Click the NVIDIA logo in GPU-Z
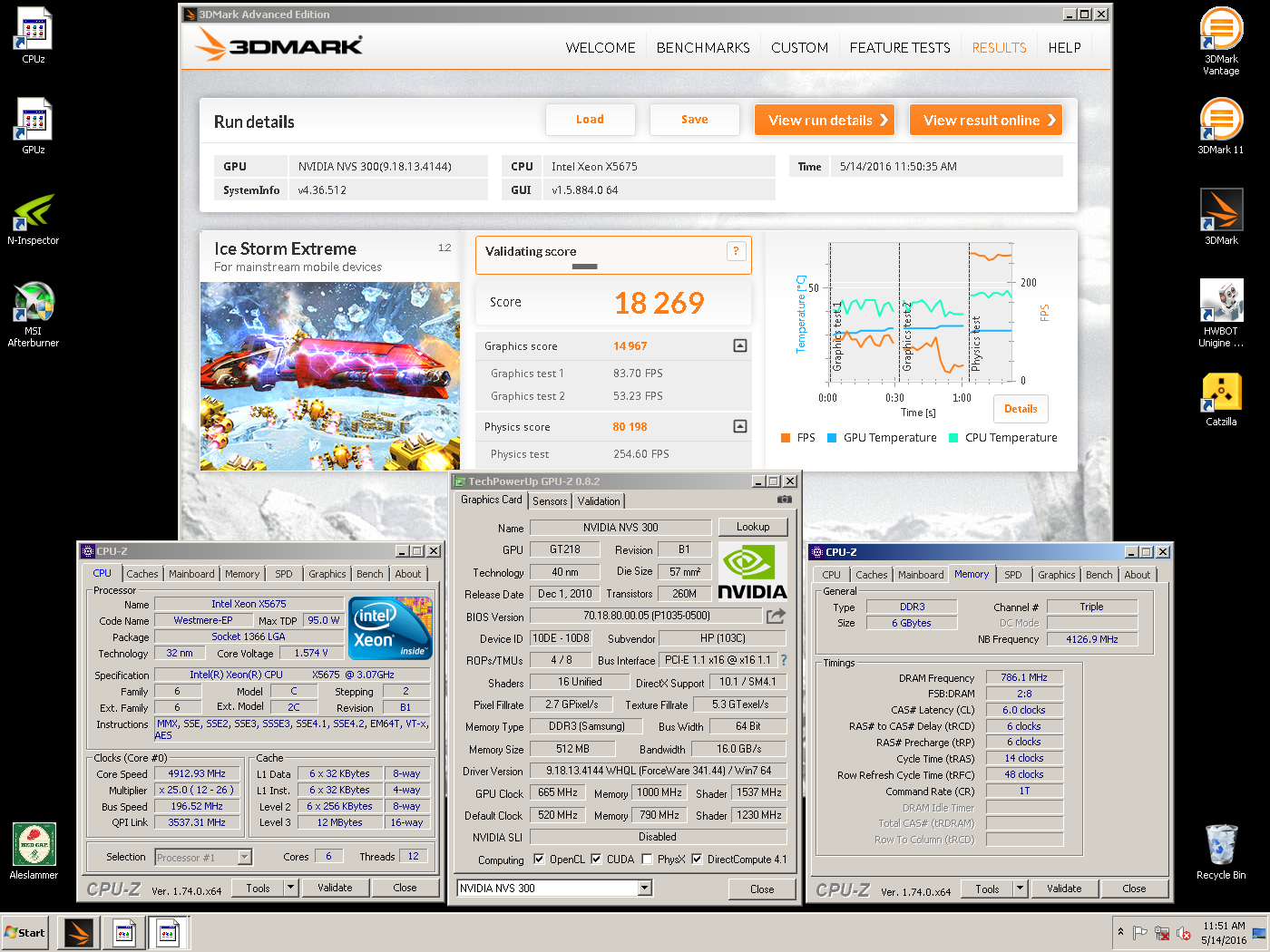 [x=752, y=571]
